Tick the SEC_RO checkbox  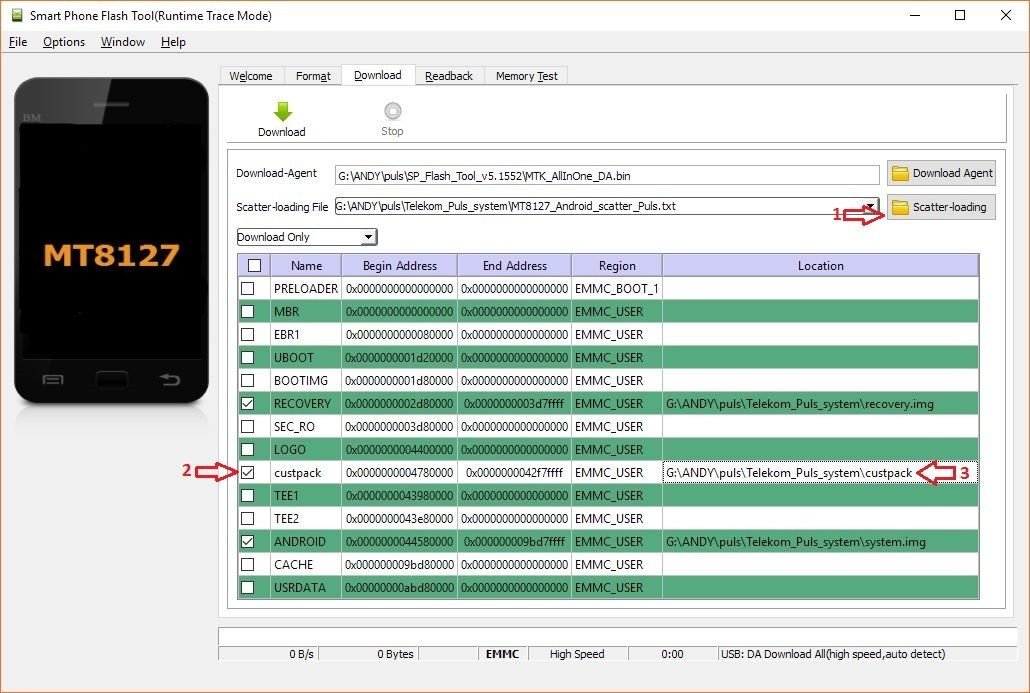tap(248, 426)
